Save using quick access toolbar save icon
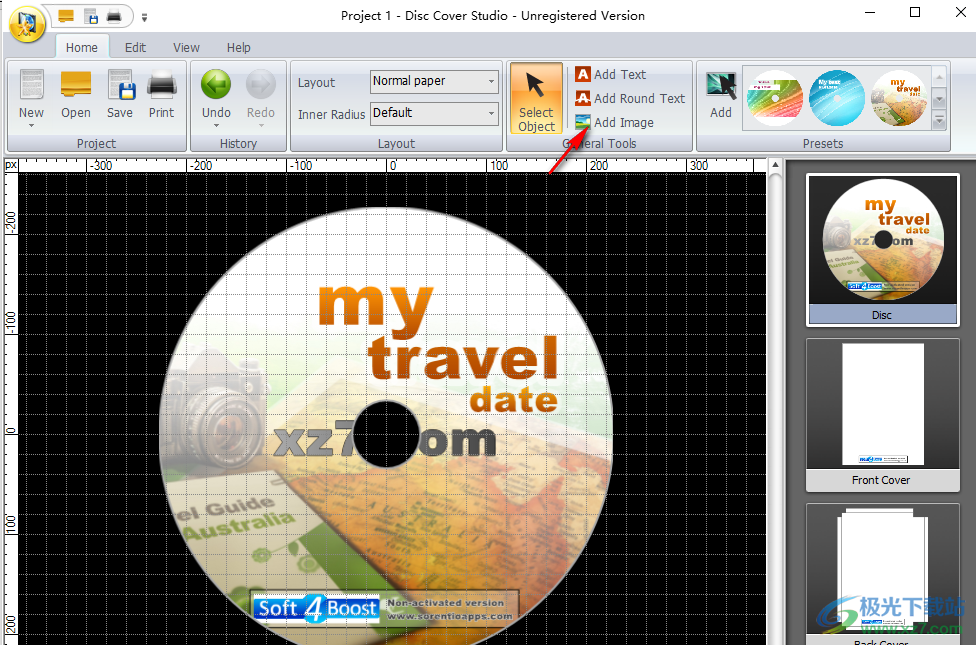Image resolution: width=976 pixels, height=645 pixels. pyautogui.click(x=90, y=16)
